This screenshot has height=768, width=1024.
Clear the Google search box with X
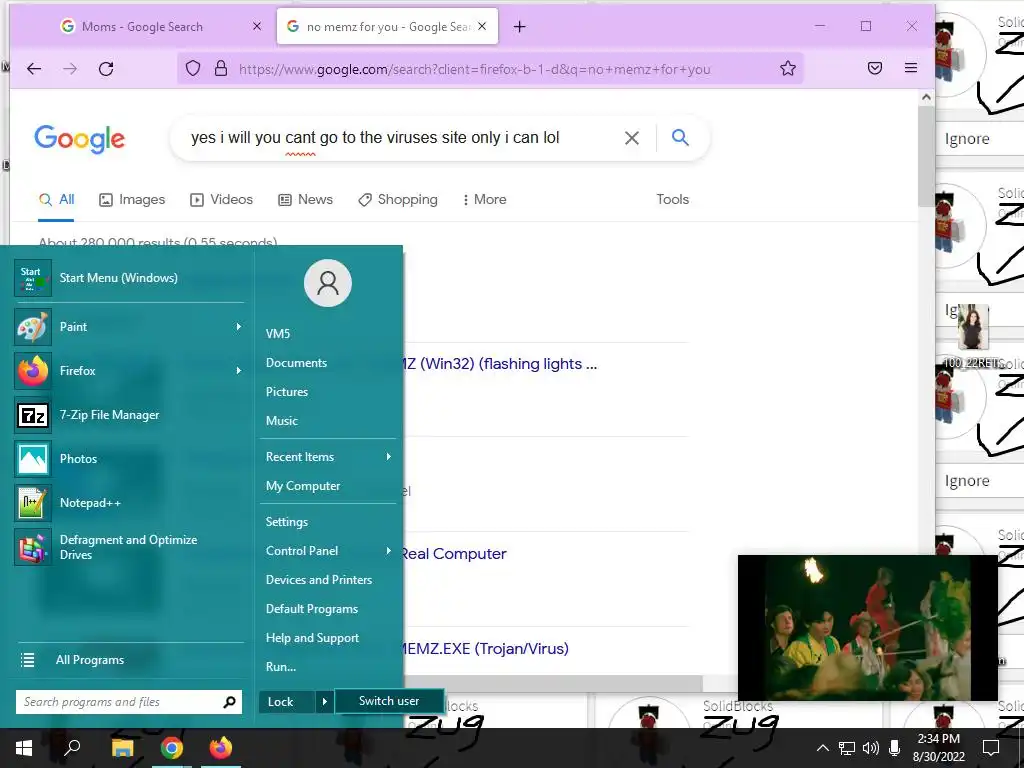(632, 138)
